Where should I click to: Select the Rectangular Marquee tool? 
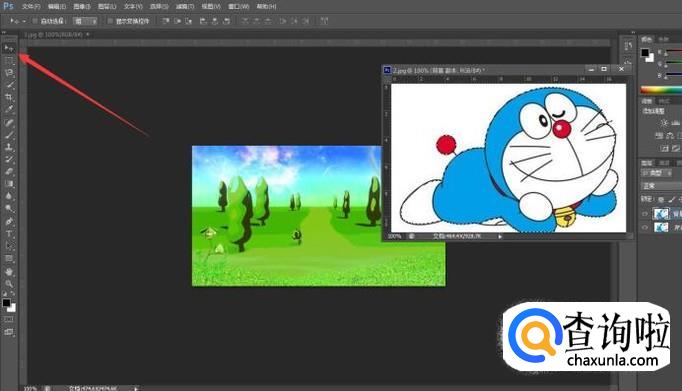coord(9,61)
